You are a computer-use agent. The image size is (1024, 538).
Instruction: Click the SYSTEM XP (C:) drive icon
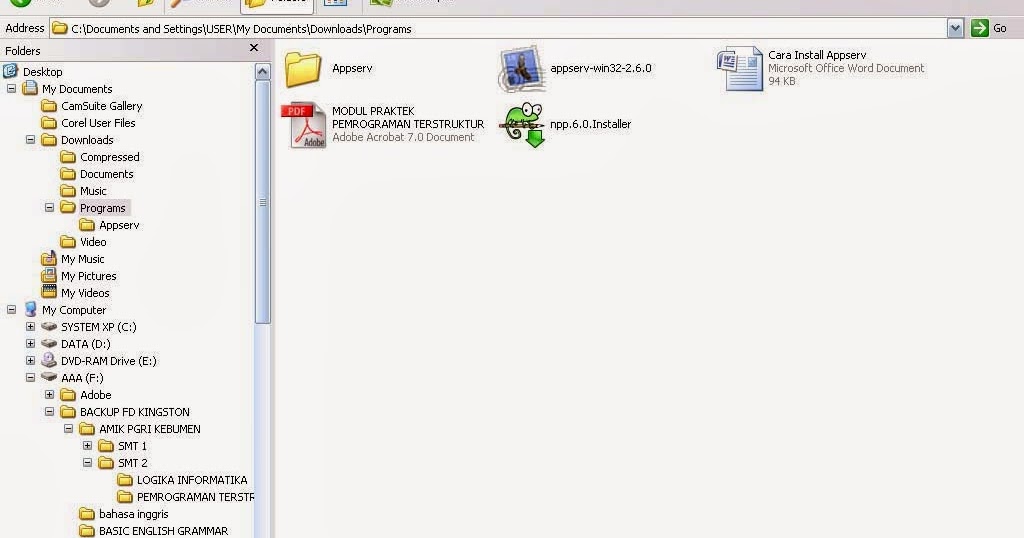[49, 326]
